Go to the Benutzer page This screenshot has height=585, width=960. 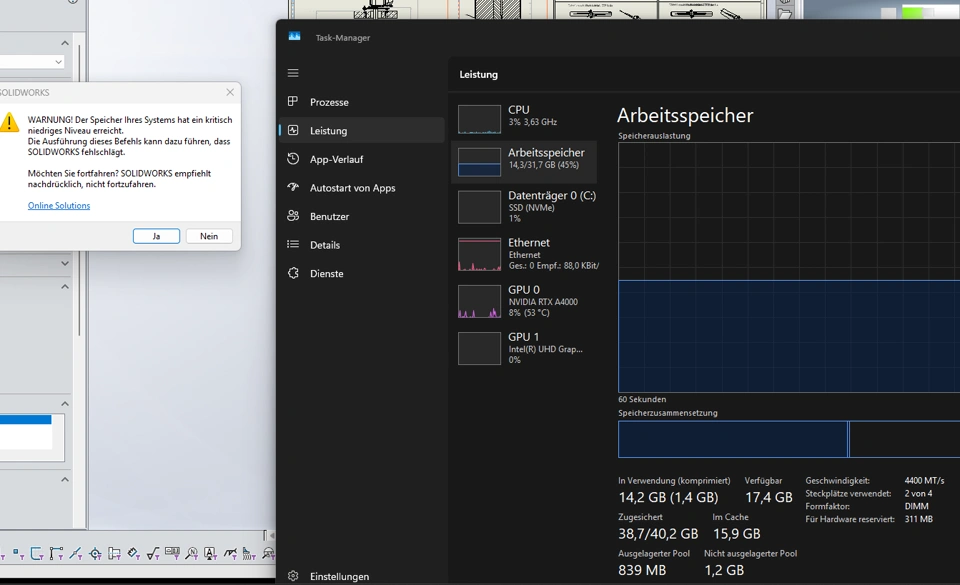point(361,217)
